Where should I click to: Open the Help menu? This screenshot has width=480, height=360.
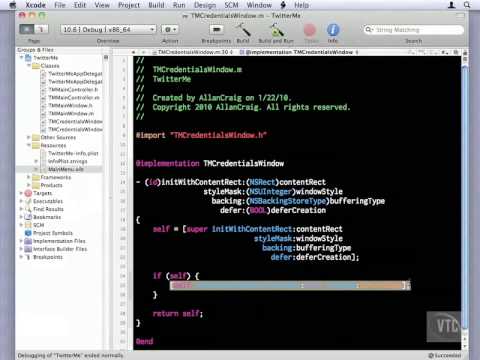[x=301, y=5]
